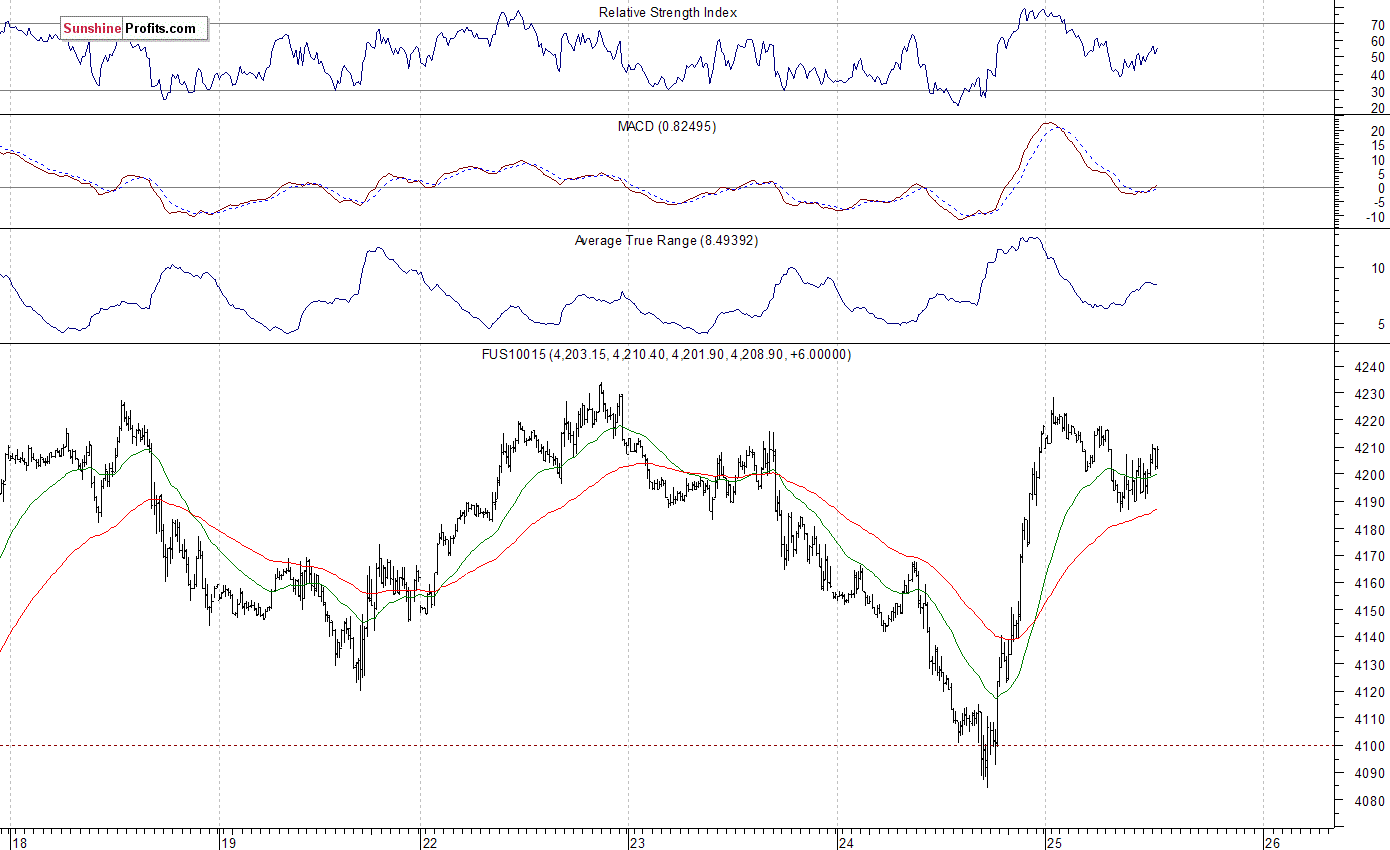
Task: Click the MACD axis value 20
Action: click(x=1377, y=131)
